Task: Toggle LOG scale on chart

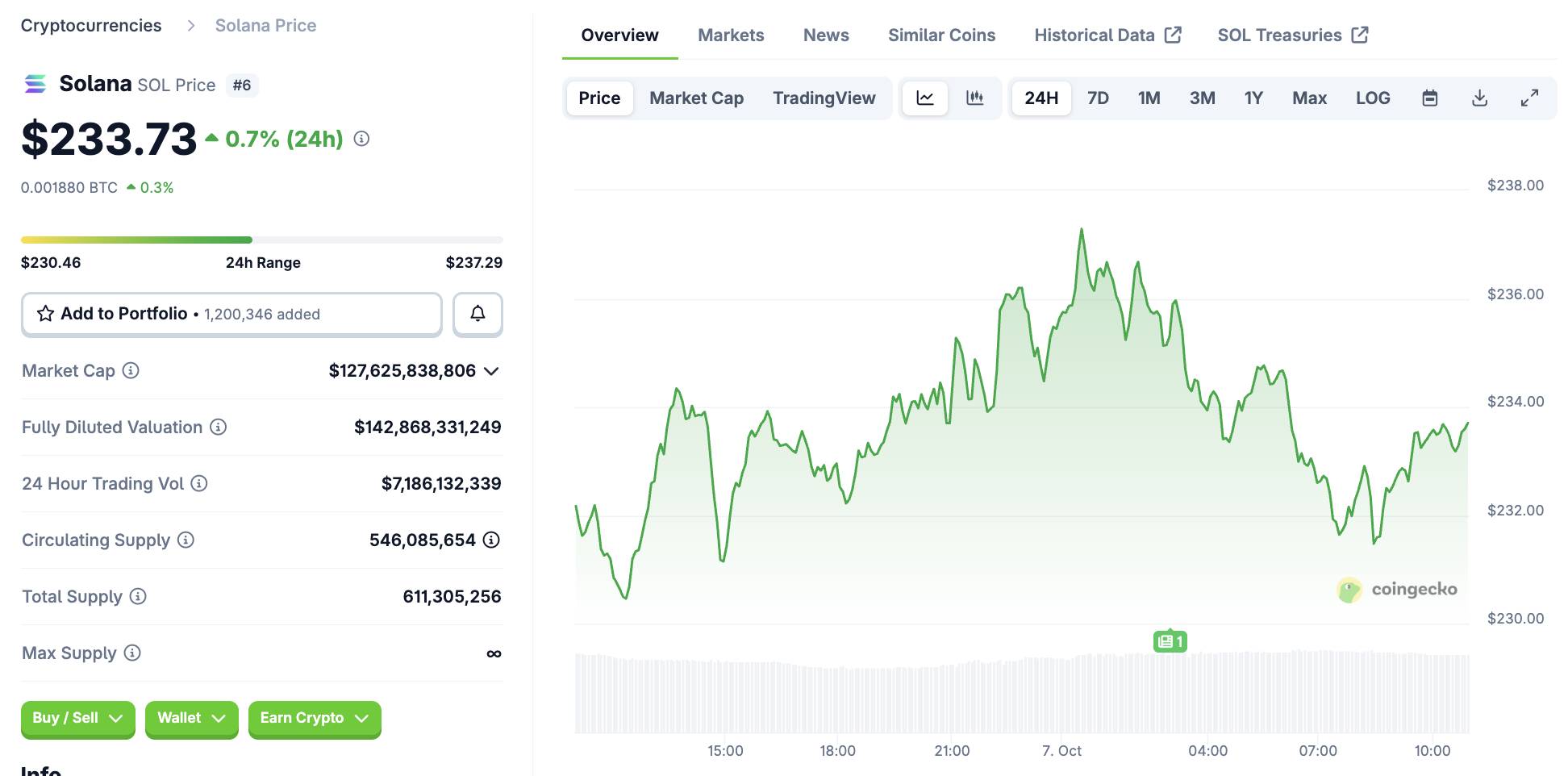Action: [1372, 98]
